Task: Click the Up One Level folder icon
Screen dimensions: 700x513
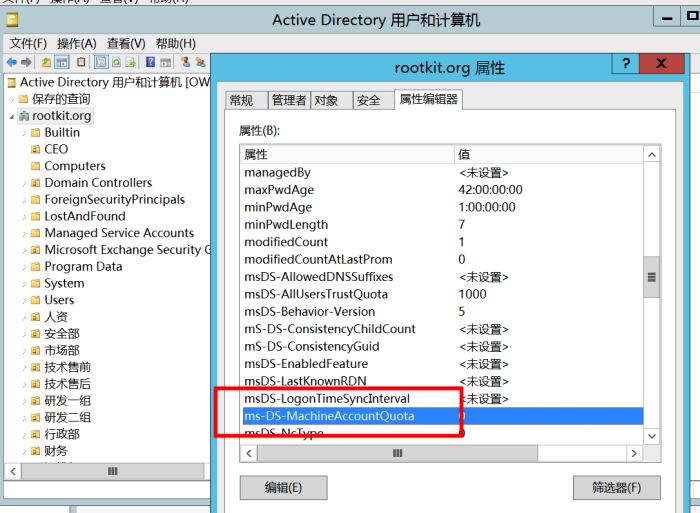Action: tap(46, 62)
